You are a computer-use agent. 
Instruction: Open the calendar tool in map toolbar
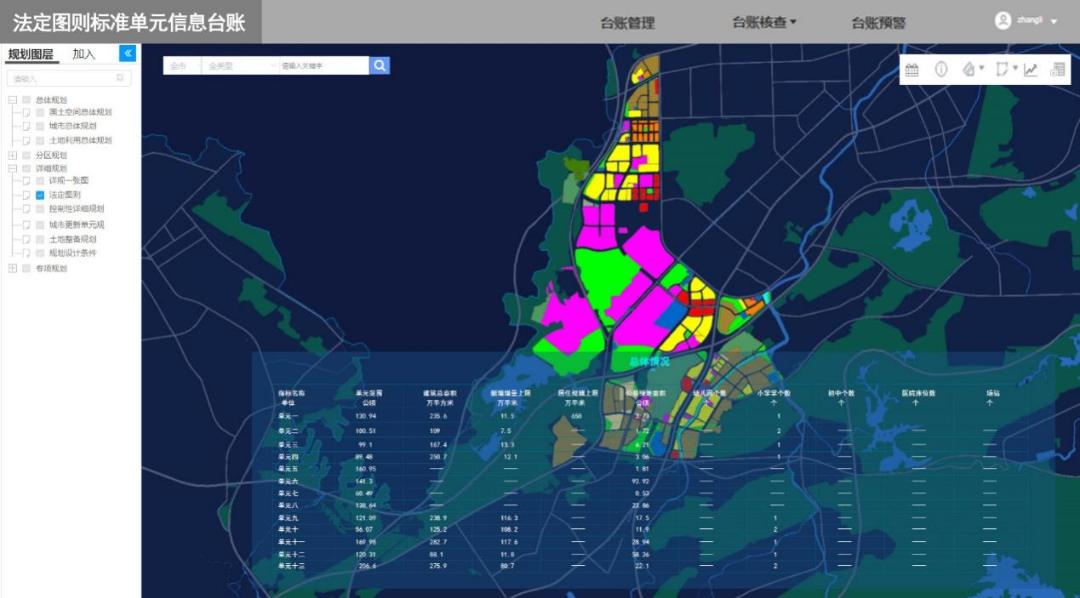tap(912, 70)
